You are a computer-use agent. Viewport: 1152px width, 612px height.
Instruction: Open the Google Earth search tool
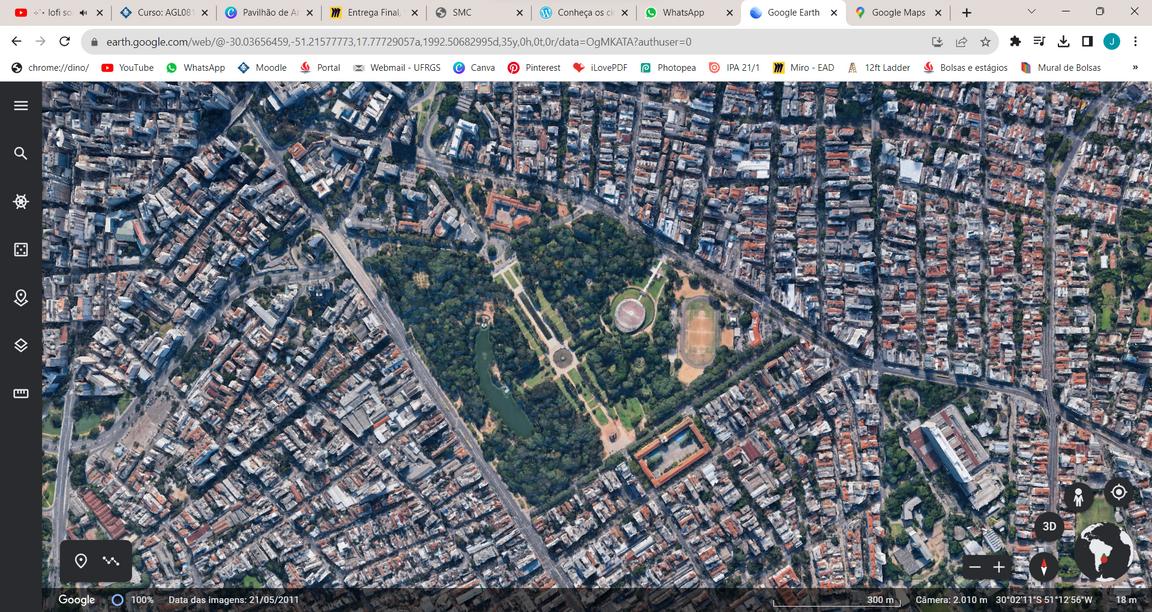click(21, 154)
